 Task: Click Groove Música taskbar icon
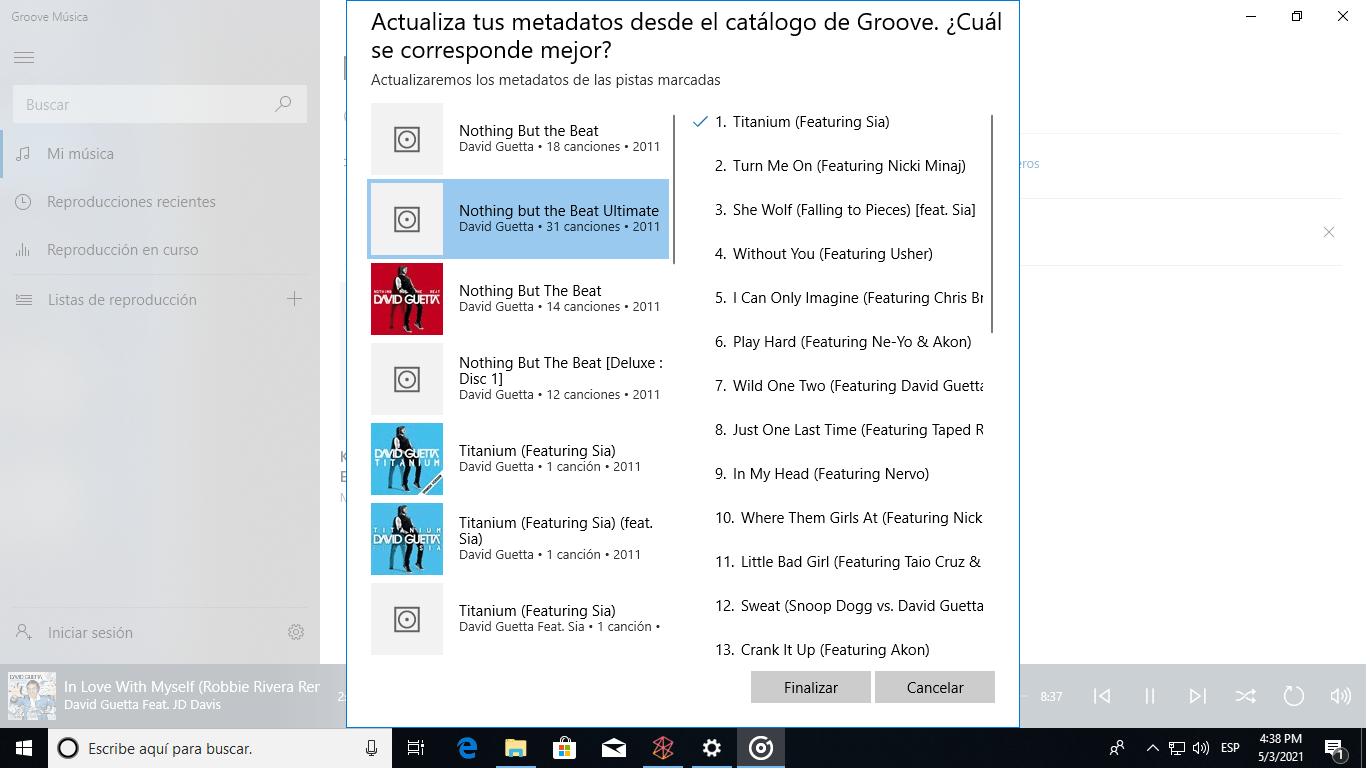761,748
